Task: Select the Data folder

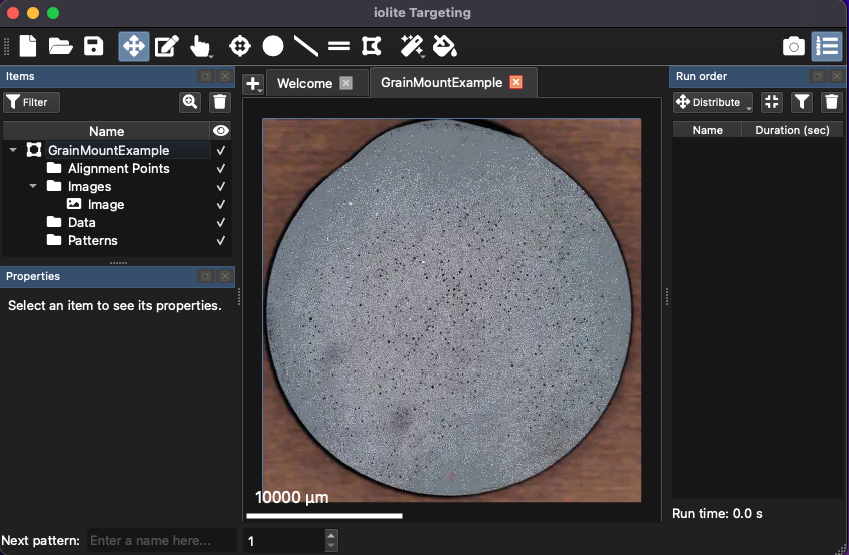Action: [81, 223]
